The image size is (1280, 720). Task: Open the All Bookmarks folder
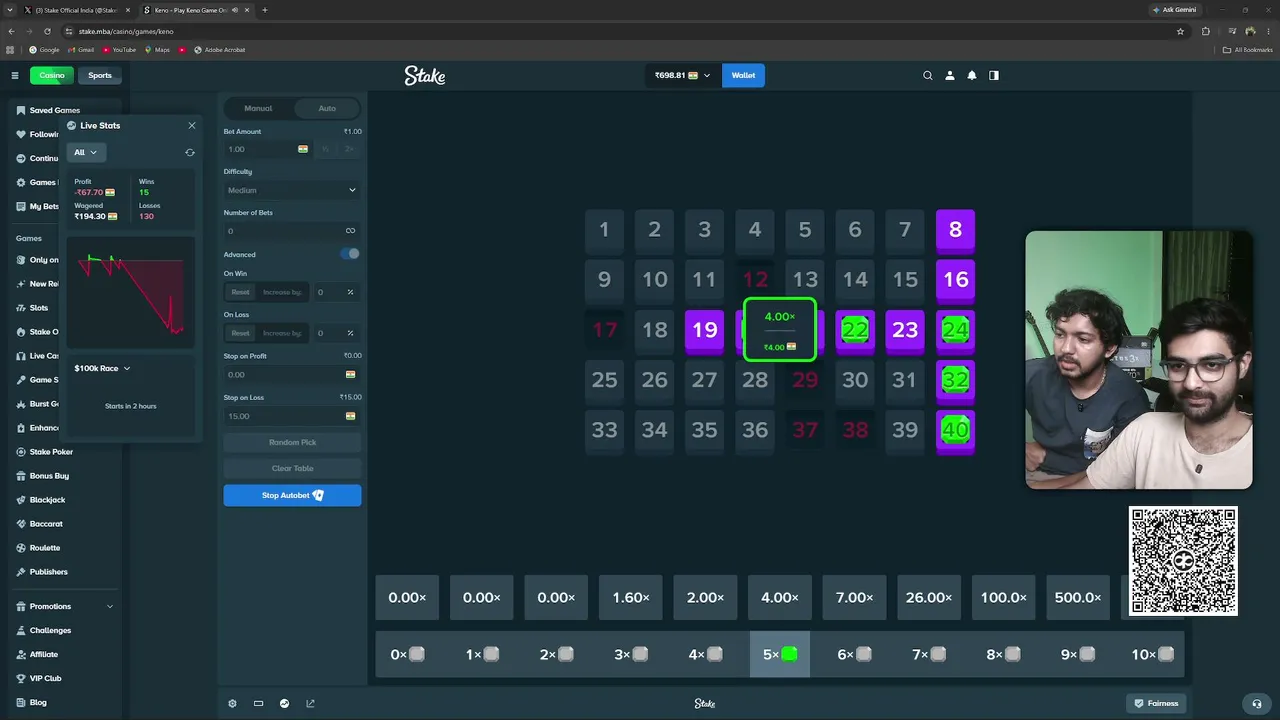pos(1248,49)
